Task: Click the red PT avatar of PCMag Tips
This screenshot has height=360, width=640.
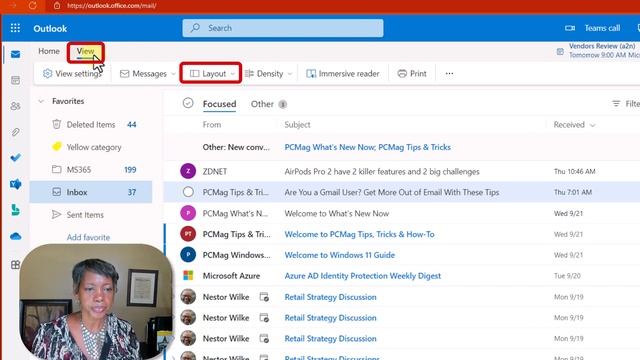Action: click(x=188, y=234)
